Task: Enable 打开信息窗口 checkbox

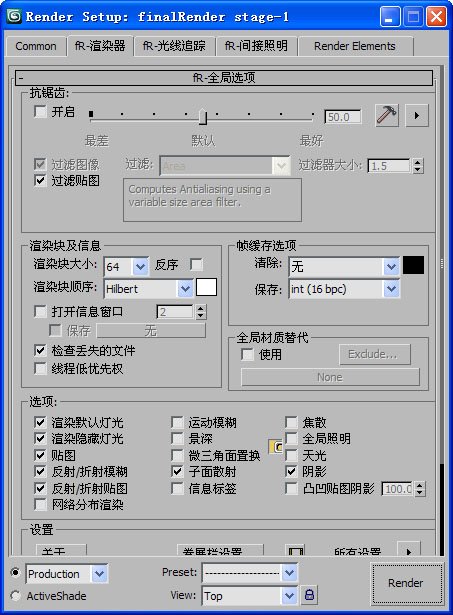Action: 40,312
